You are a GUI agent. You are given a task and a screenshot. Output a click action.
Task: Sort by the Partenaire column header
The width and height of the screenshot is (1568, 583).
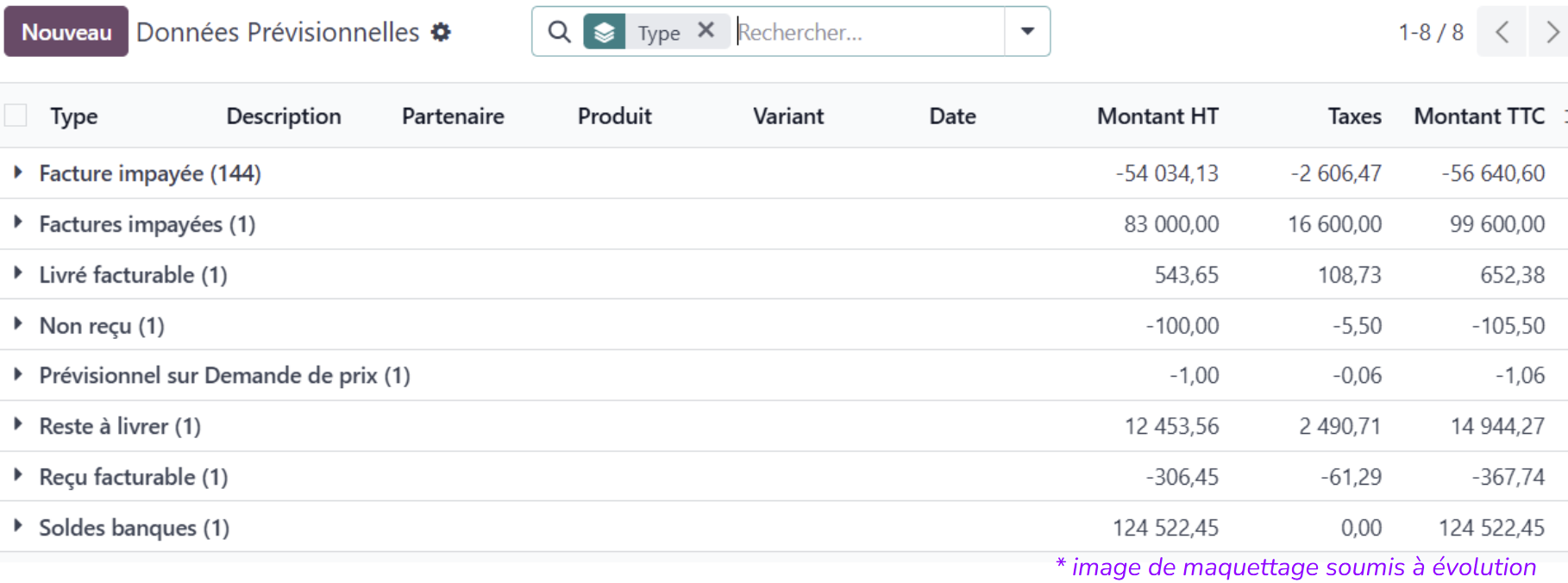(453, 116)
